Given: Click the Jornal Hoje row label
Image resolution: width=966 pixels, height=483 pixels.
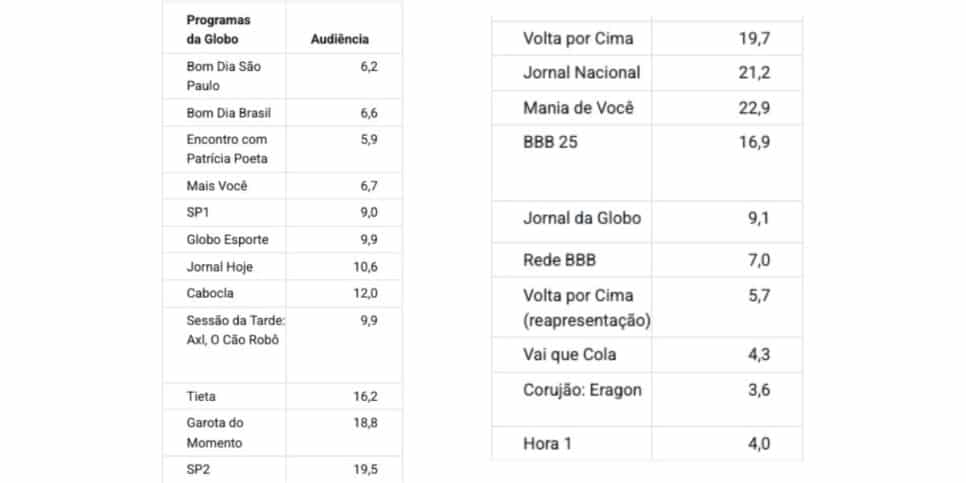Looking at the screenshot, I should (x=220, y=267).
